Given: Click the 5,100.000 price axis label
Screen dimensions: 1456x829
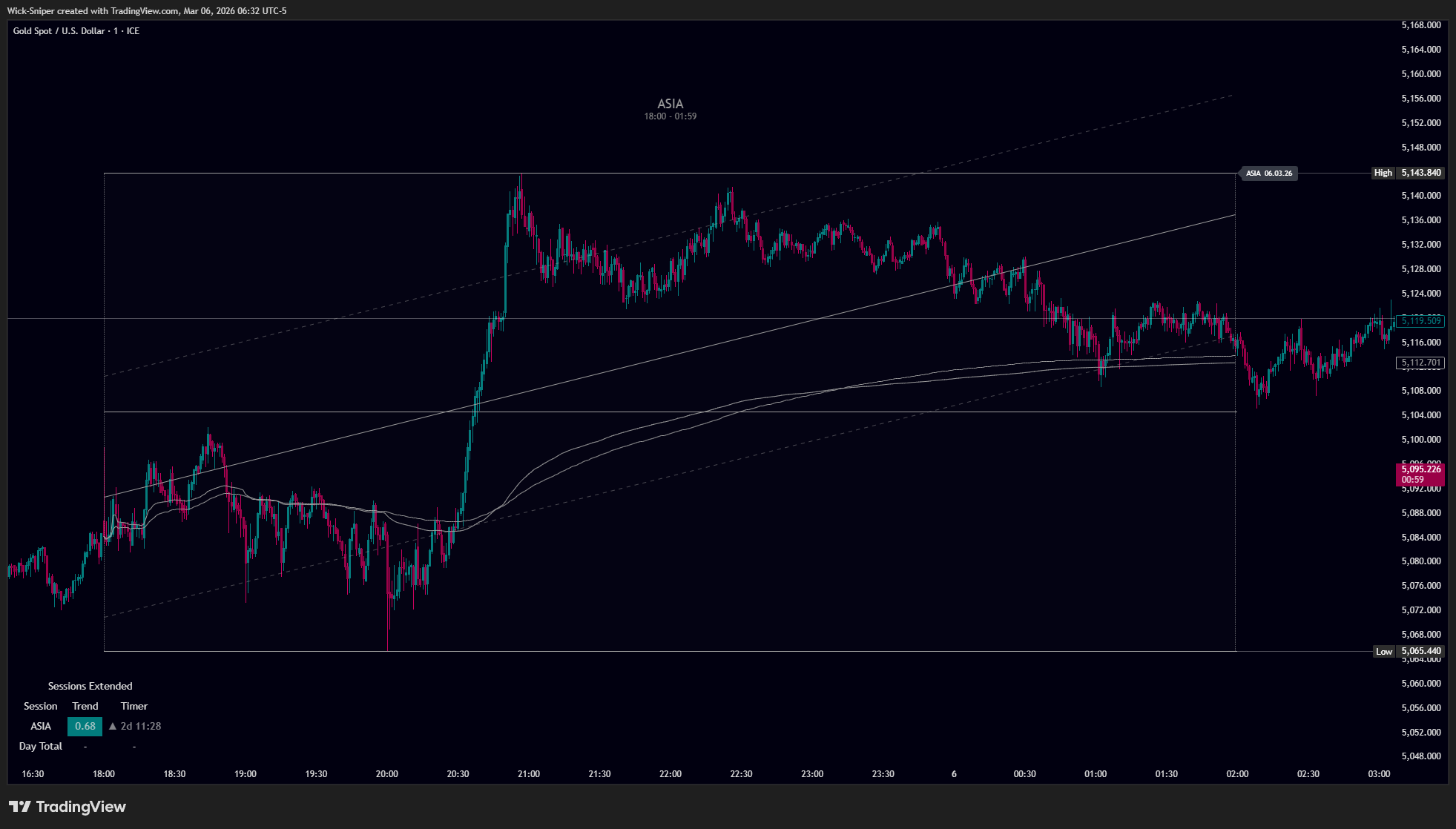Looking at the screenshot, I should point(1421,440).
